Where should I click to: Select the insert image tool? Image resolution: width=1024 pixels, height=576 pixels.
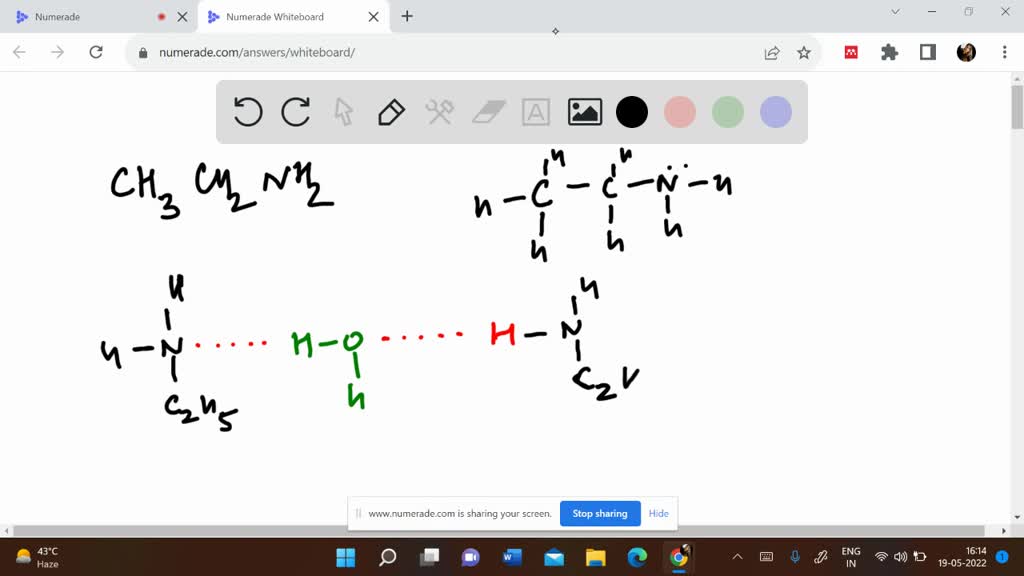584,112
